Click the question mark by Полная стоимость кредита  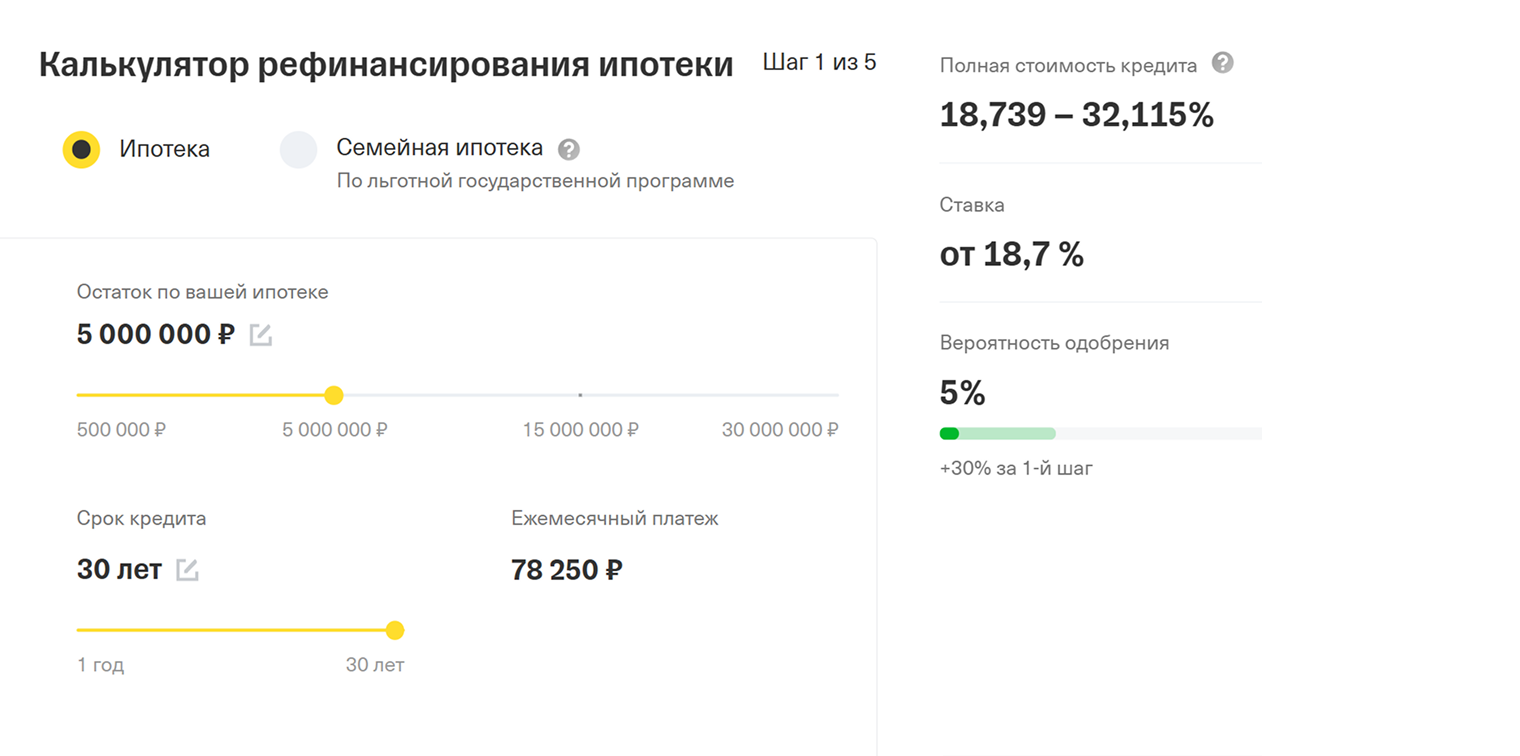1222,64
